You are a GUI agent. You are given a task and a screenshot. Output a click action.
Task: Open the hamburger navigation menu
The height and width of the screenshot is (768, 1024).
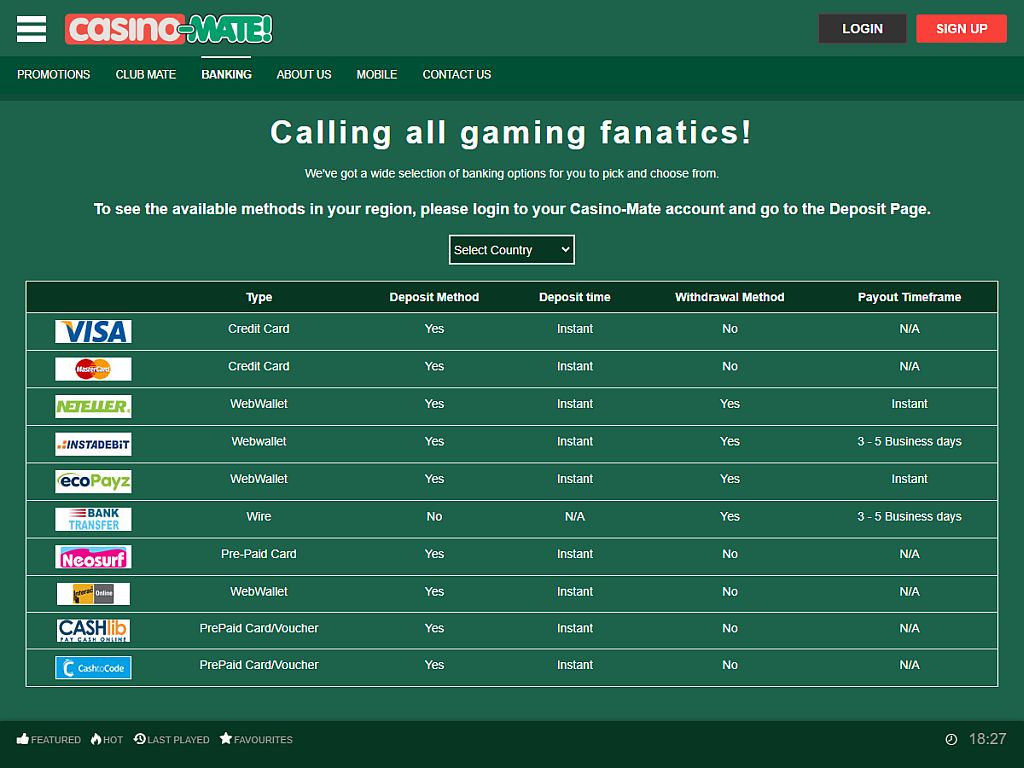point(30,28)
